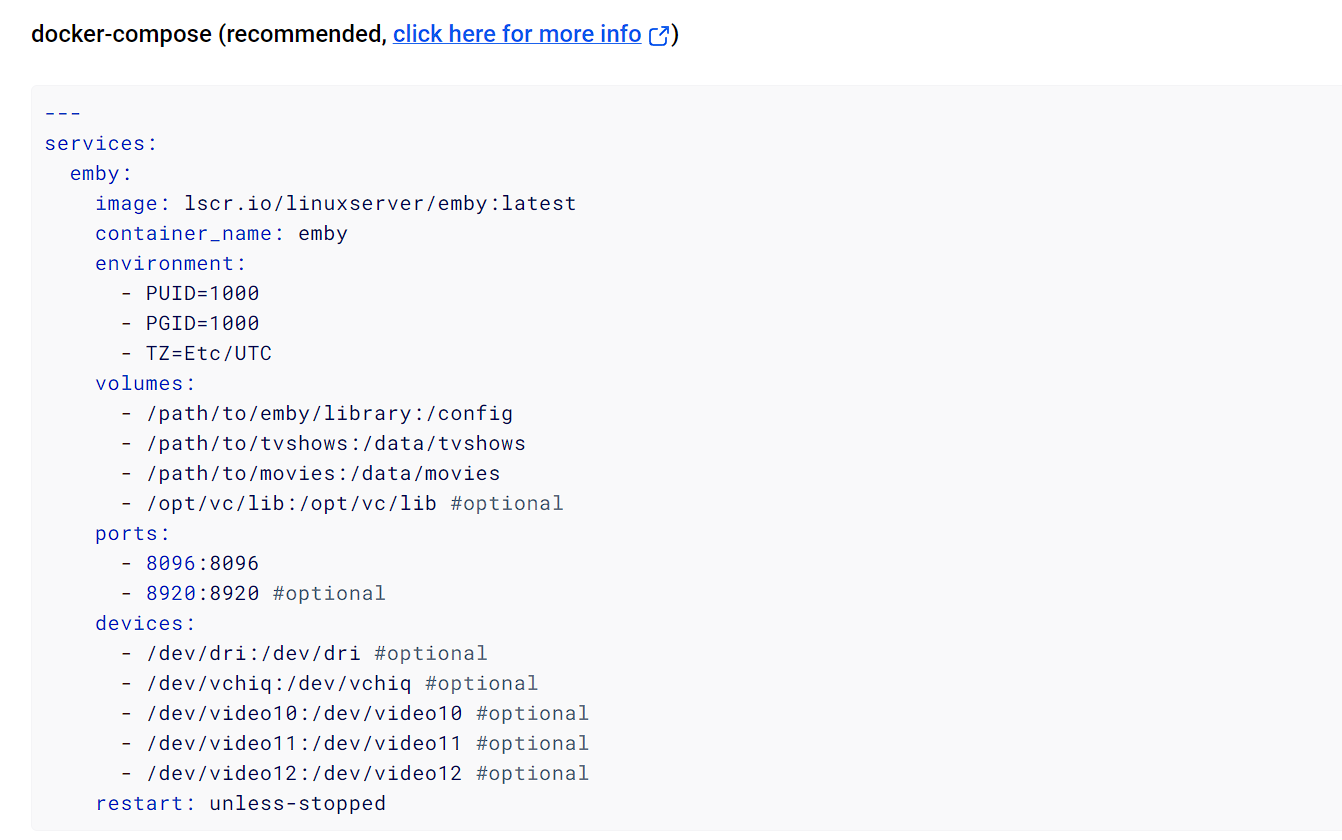
Task: Click the "docker-compose" heading text
Action: point(121,34)
